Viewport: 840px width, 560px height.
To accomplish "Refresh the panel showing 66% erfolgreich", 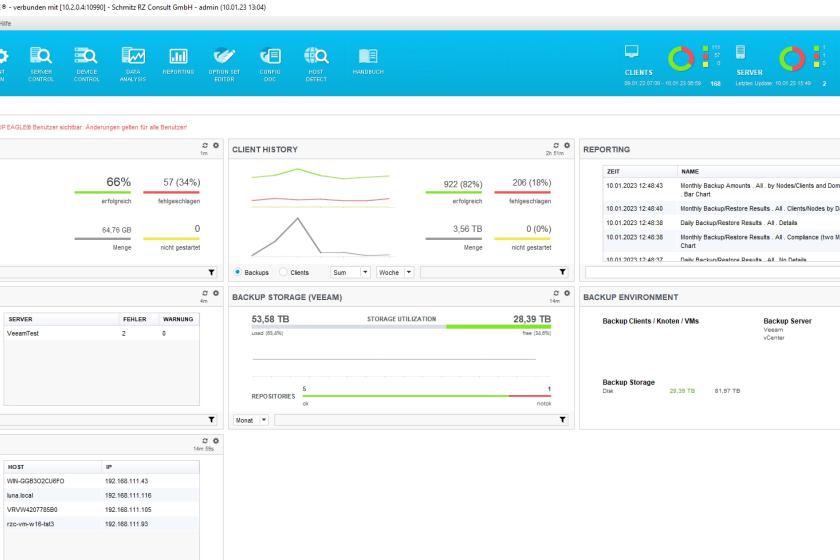I will [x=205, y=145].
